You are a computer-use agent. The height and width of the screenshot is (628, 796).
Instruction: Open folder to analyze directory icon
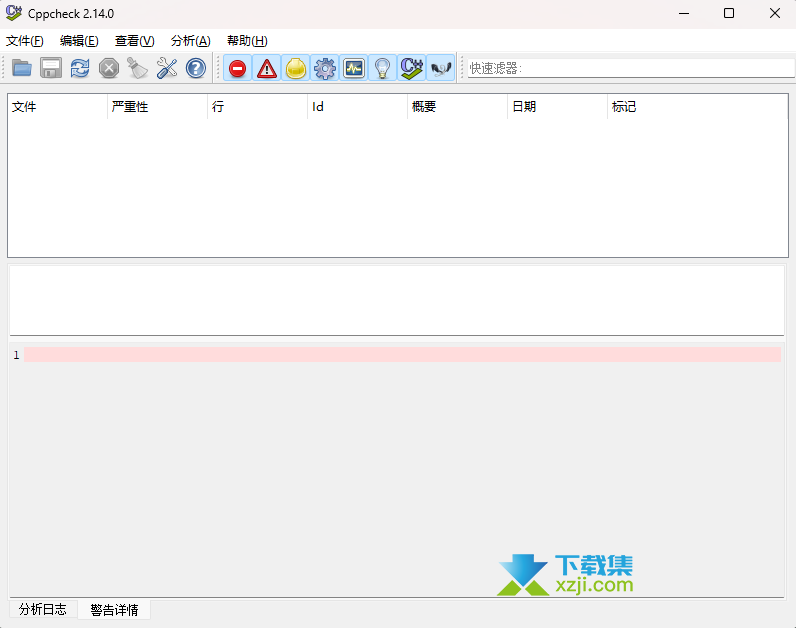pos(22,68)
